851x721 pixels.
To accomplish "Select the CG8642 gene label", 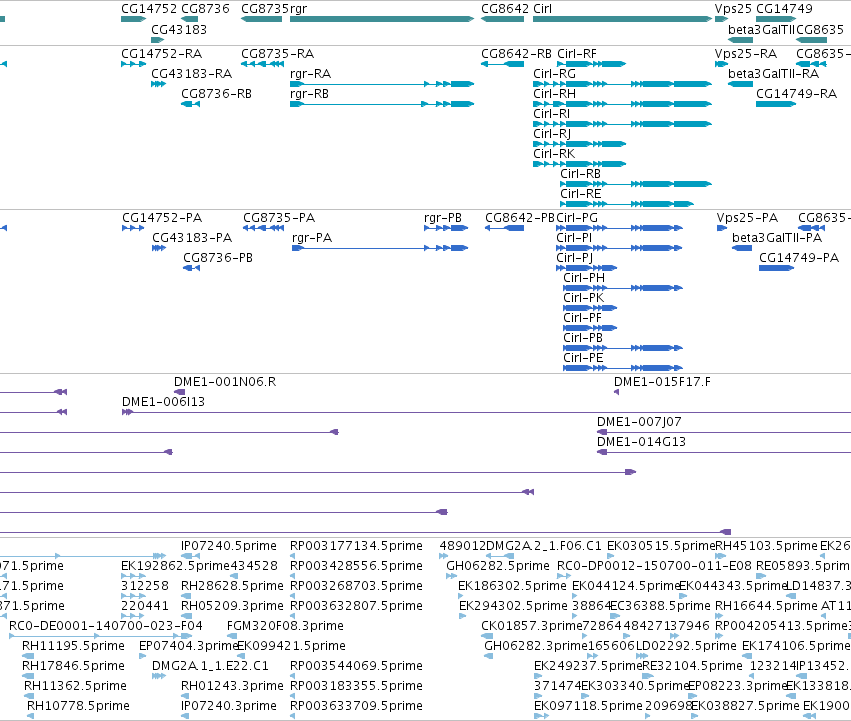I will [505, 9].
